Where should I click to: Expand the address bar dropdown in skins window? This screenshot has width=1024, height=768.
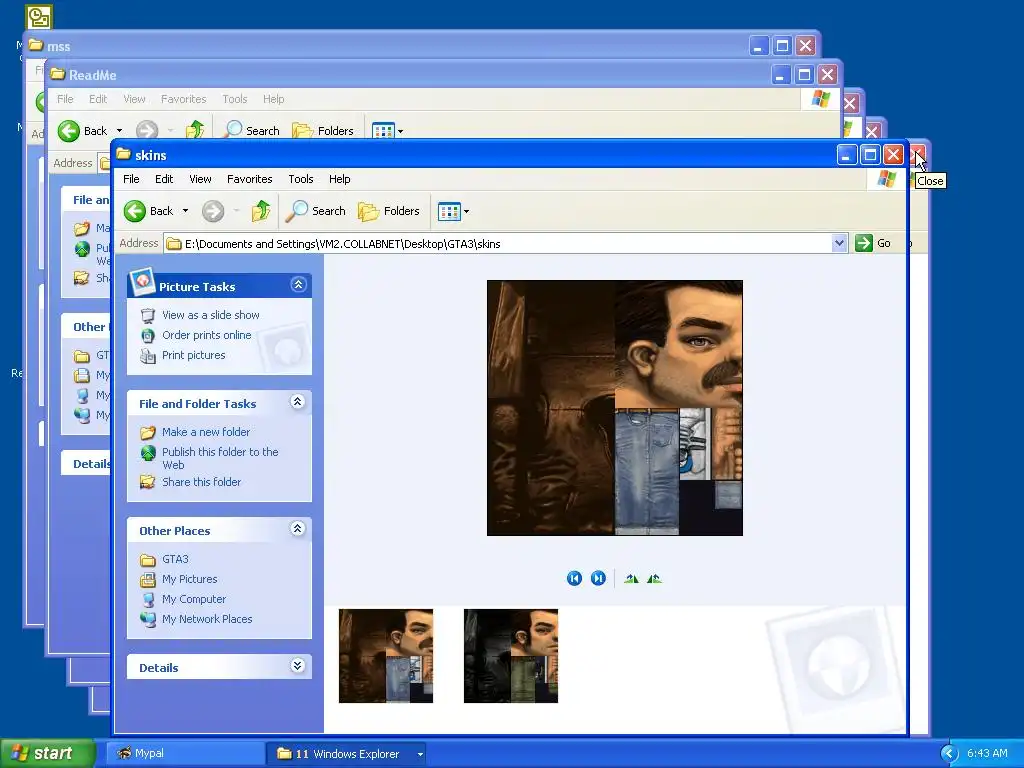coord(839,244)
